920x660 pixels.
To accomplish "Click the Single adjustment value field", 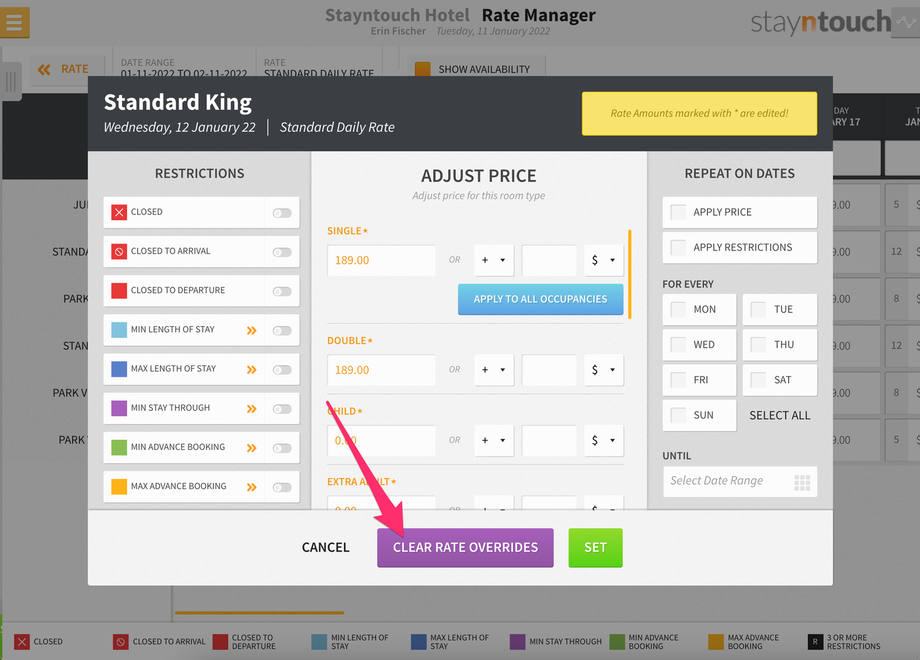I will (x=549, y=260).
